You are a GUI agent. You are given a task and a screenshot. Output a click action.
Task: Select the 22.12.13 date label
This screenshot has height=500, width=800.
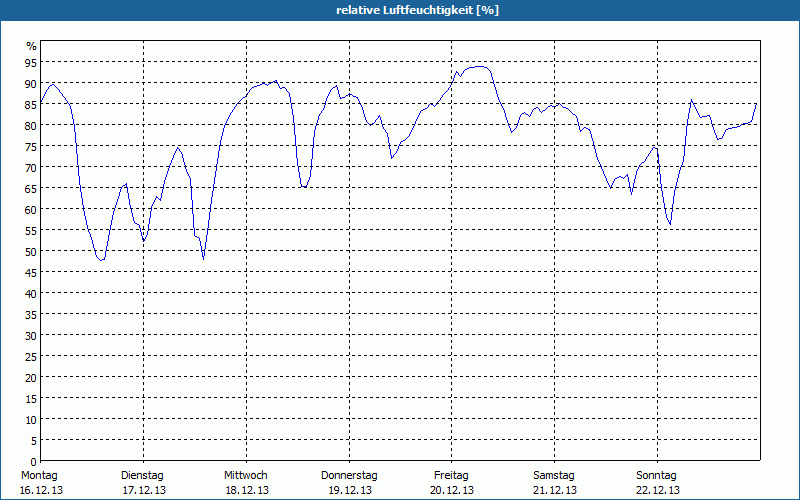tap(657, 490)
